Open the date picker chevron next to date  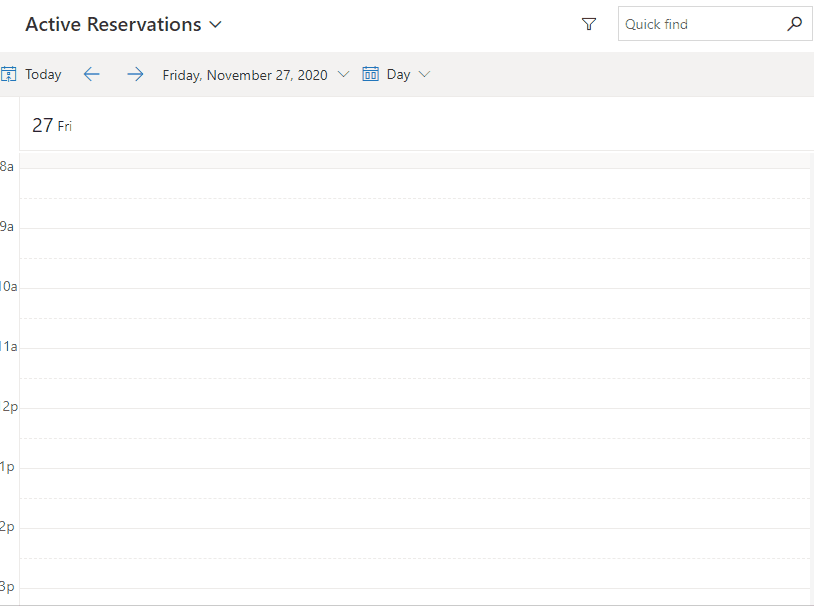(x=343, y=74)
